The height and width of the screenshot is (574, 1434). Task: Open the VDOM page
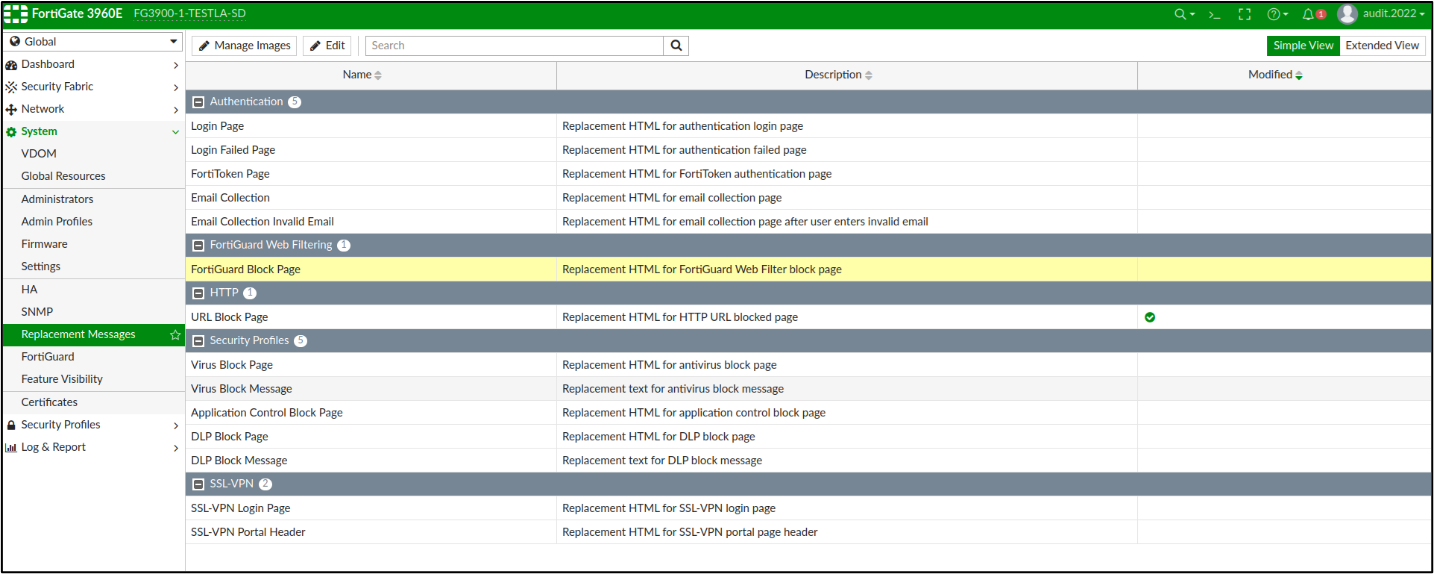point(93,154)
